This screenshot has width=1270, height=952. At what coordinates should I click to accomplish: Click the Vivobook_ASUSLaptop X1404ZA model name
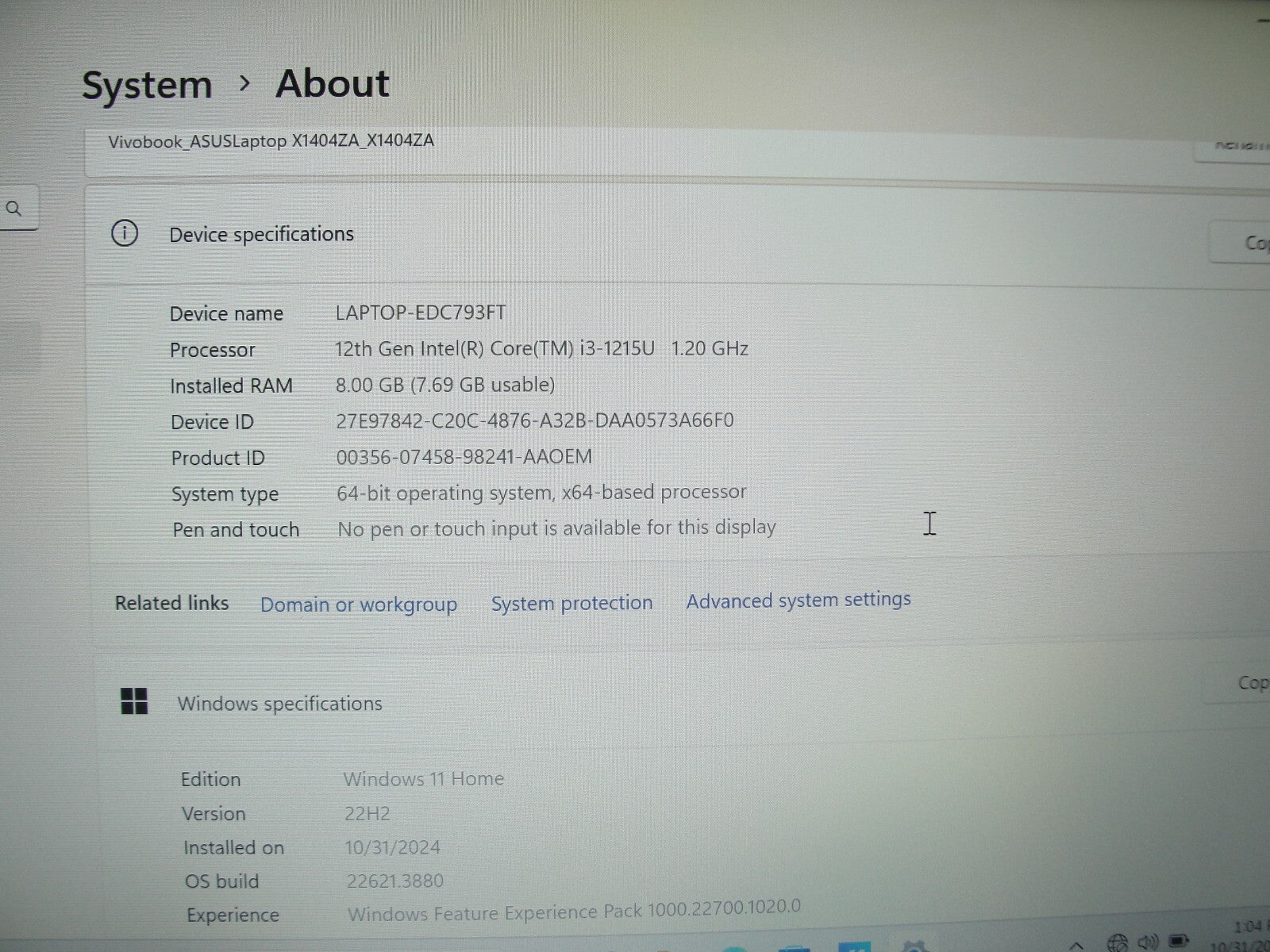[271, 141]
